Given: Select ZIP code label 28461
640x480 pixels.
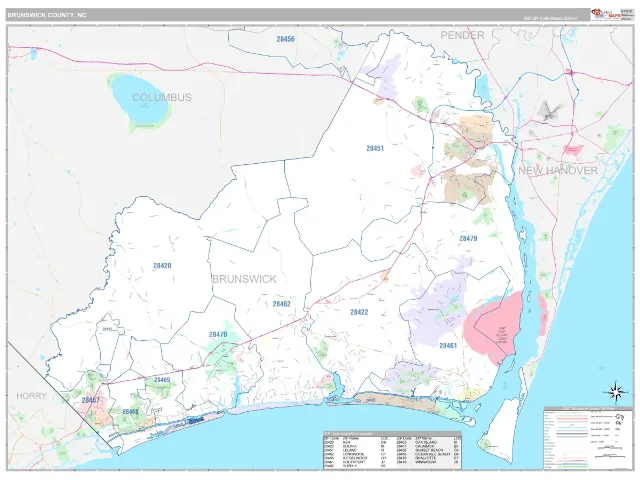Looking at the screenshot, I should 448,346.
